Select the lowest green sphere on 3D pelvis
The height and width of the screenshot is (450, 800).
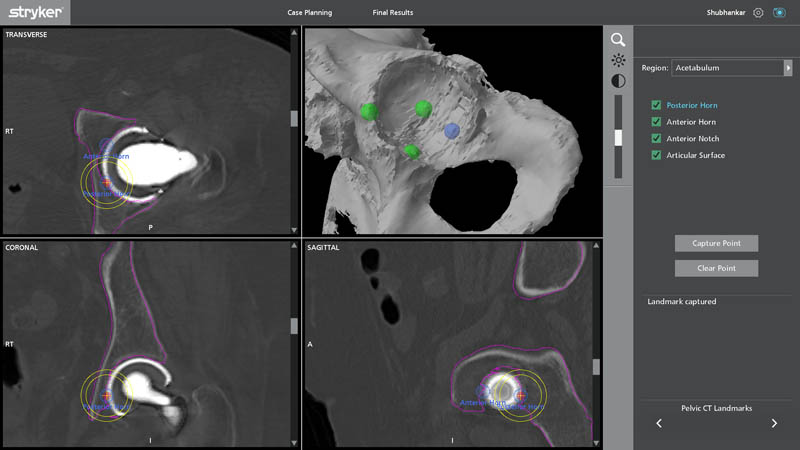click(x=412, y=152)
